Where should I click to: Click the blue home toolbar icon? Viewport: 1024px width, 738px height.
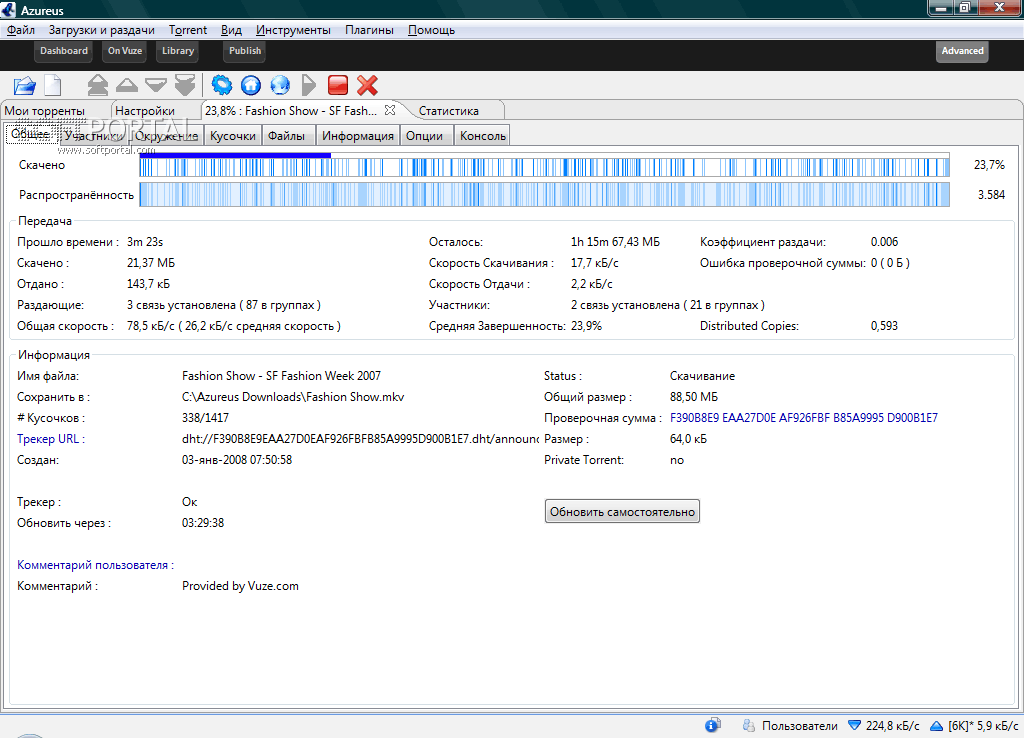click(251, 85)
